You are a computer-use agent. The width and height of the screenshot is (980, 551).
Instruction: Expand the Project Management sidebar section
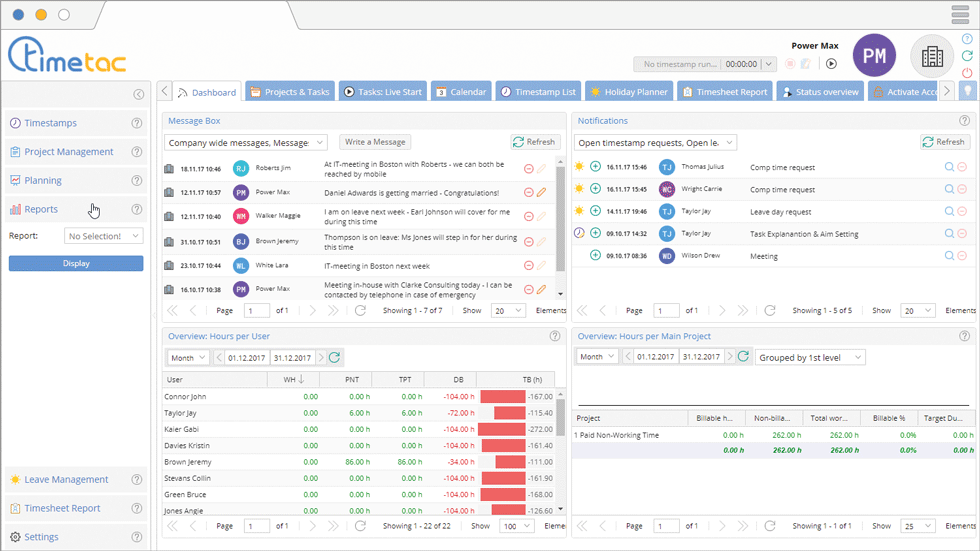[x=69, y=152]
